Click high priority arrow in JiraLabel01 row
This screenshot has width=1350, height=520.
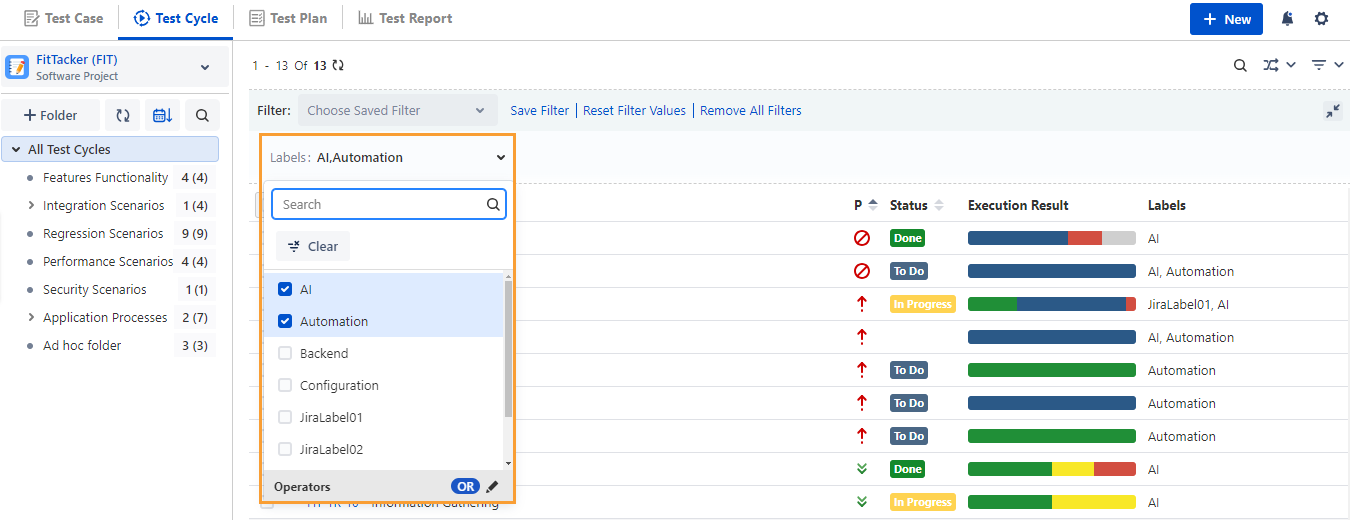862,304
